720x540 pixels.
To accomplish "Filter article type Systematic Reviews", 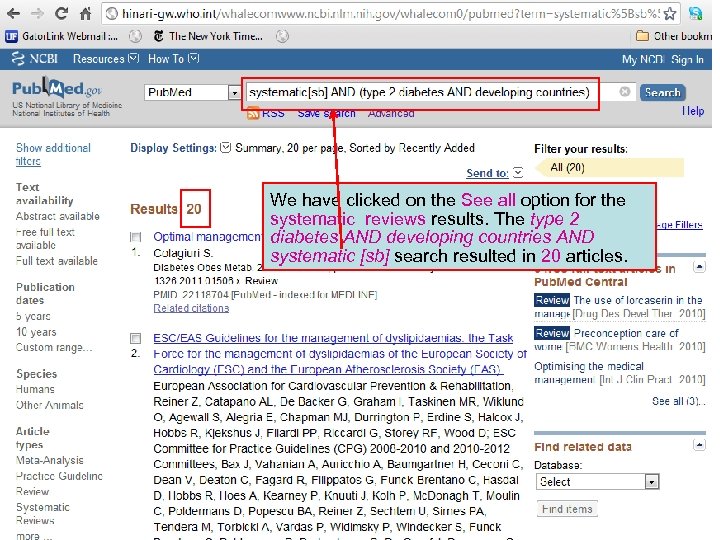I will point(43,514).
